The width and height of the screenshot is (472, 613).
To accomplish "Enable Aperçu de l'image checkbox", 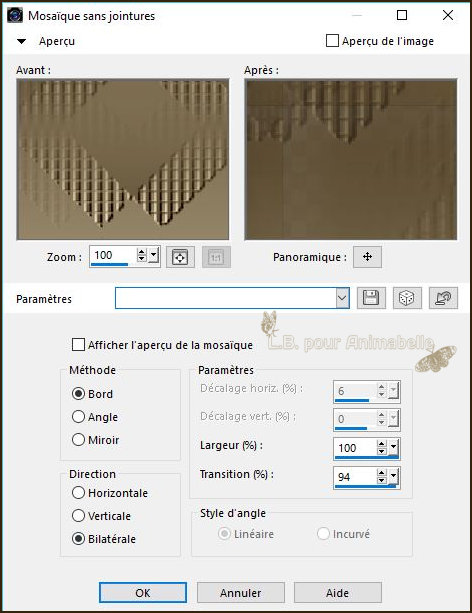I will (332, 41).
